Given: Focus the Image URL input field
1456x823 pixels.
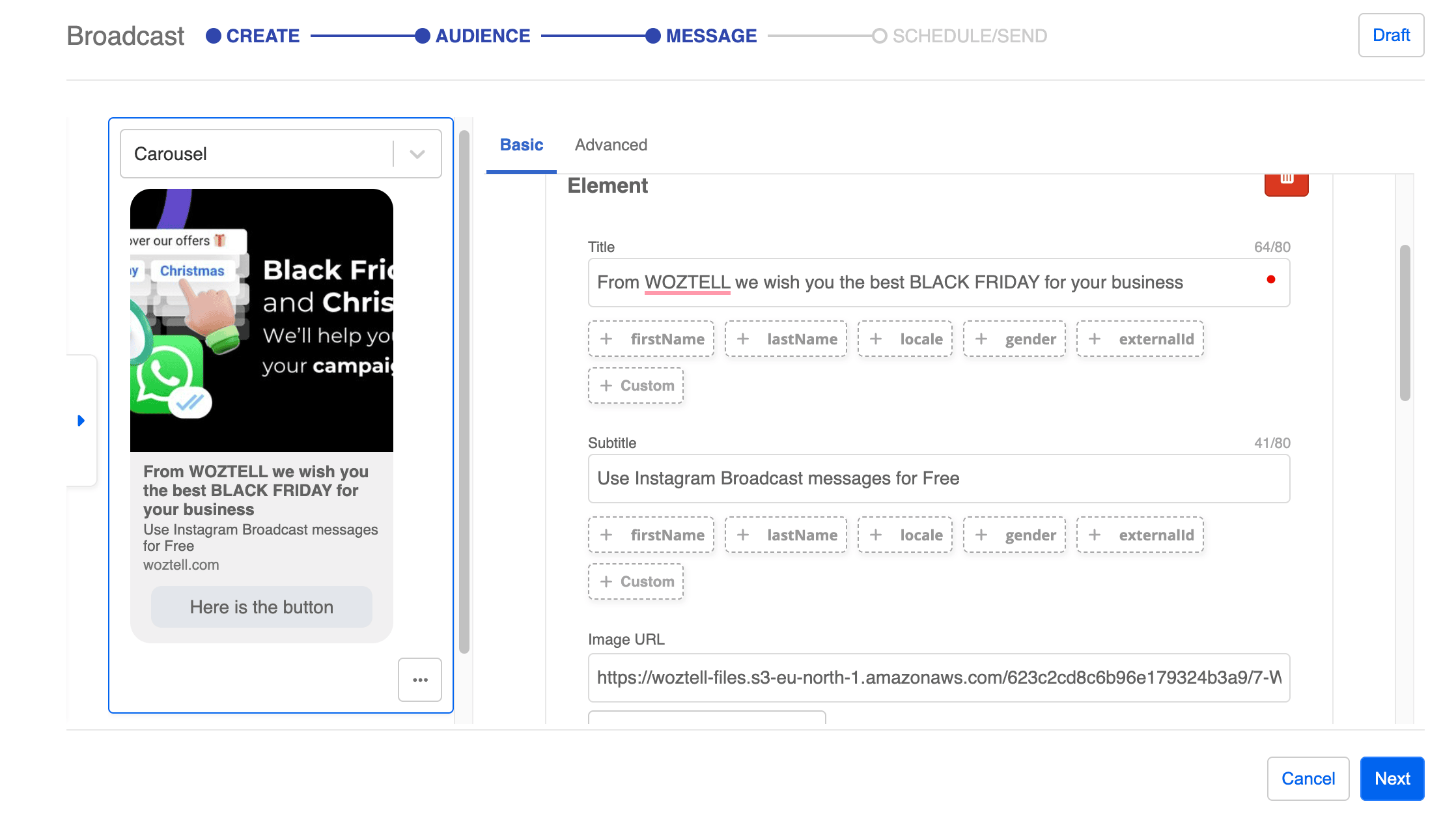Looking at the screenshot, I should (938, 678).
